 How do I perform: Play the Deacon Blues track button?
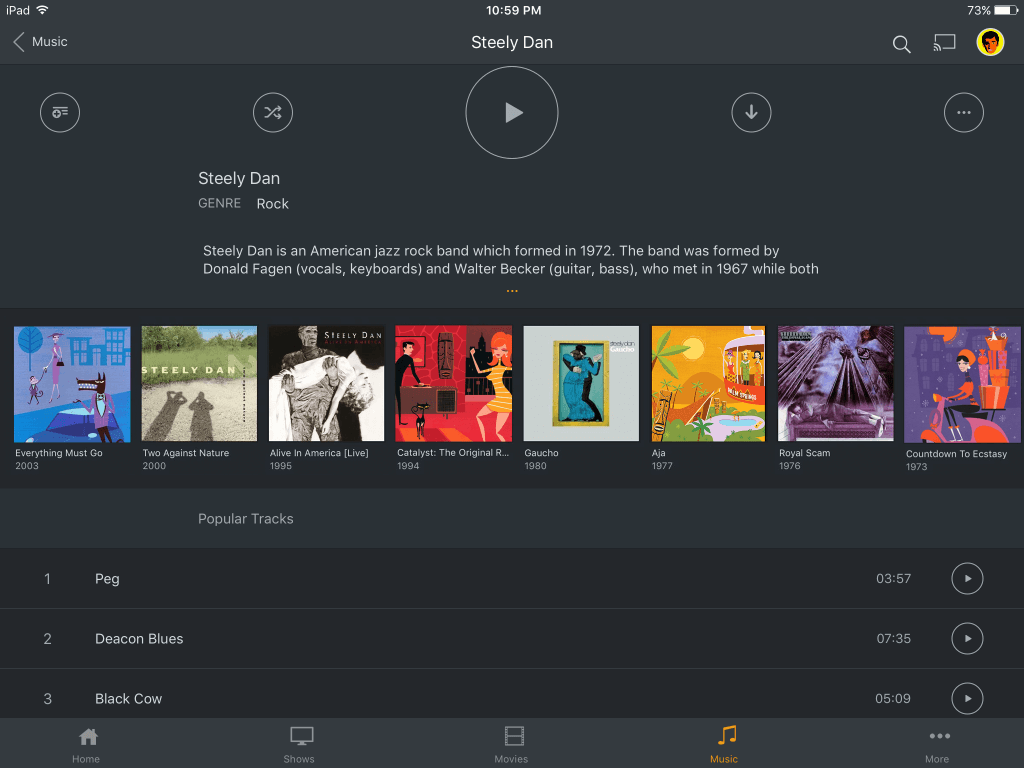point(967,638)
